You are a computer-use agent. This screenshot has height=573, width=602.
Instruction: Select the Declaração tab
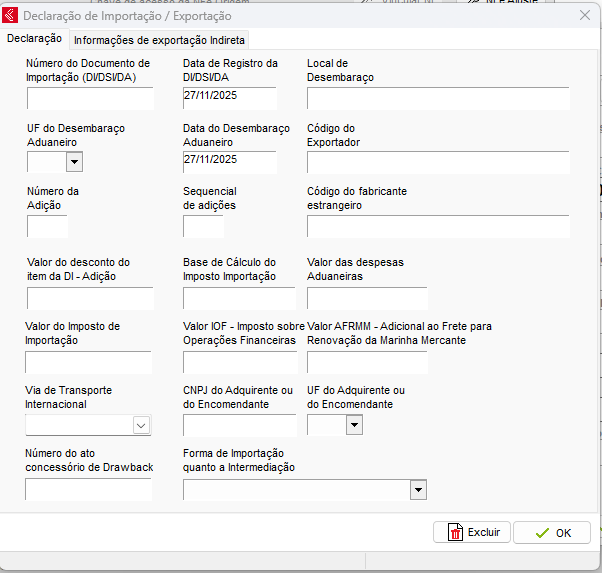[x=34, y=39]
